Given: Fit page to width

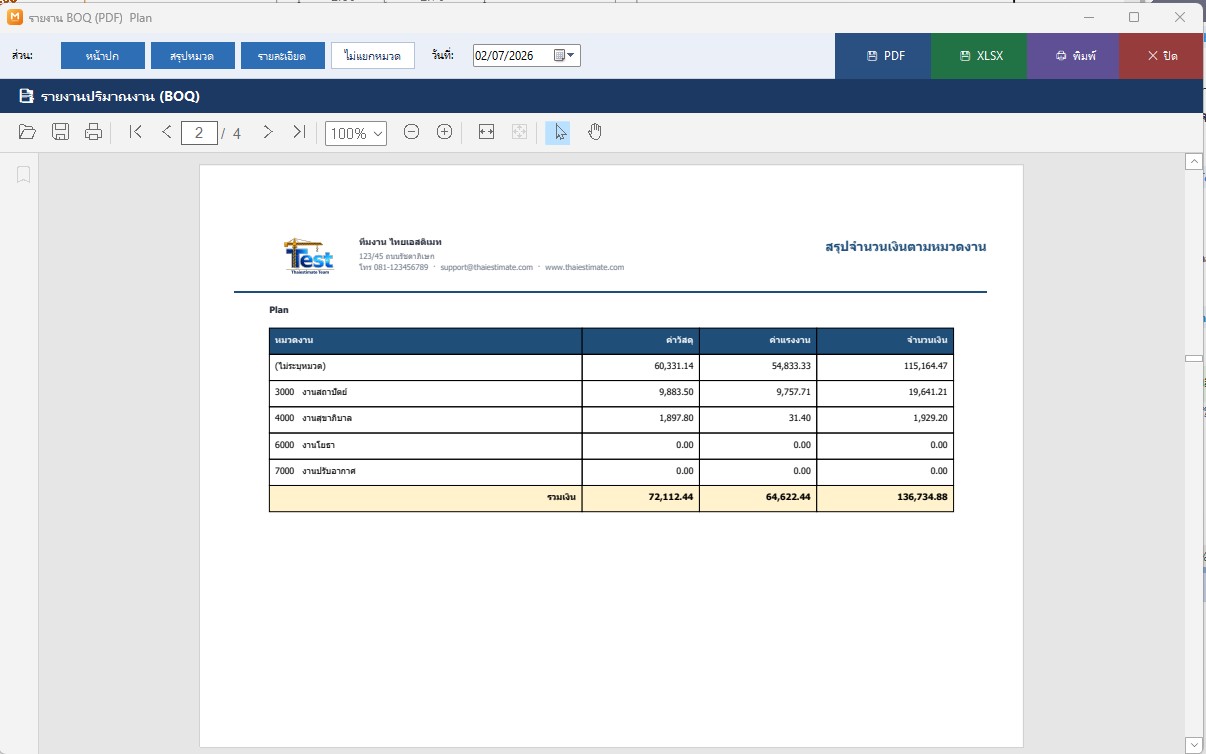Looking at the screenshot, I should point(487,132).
